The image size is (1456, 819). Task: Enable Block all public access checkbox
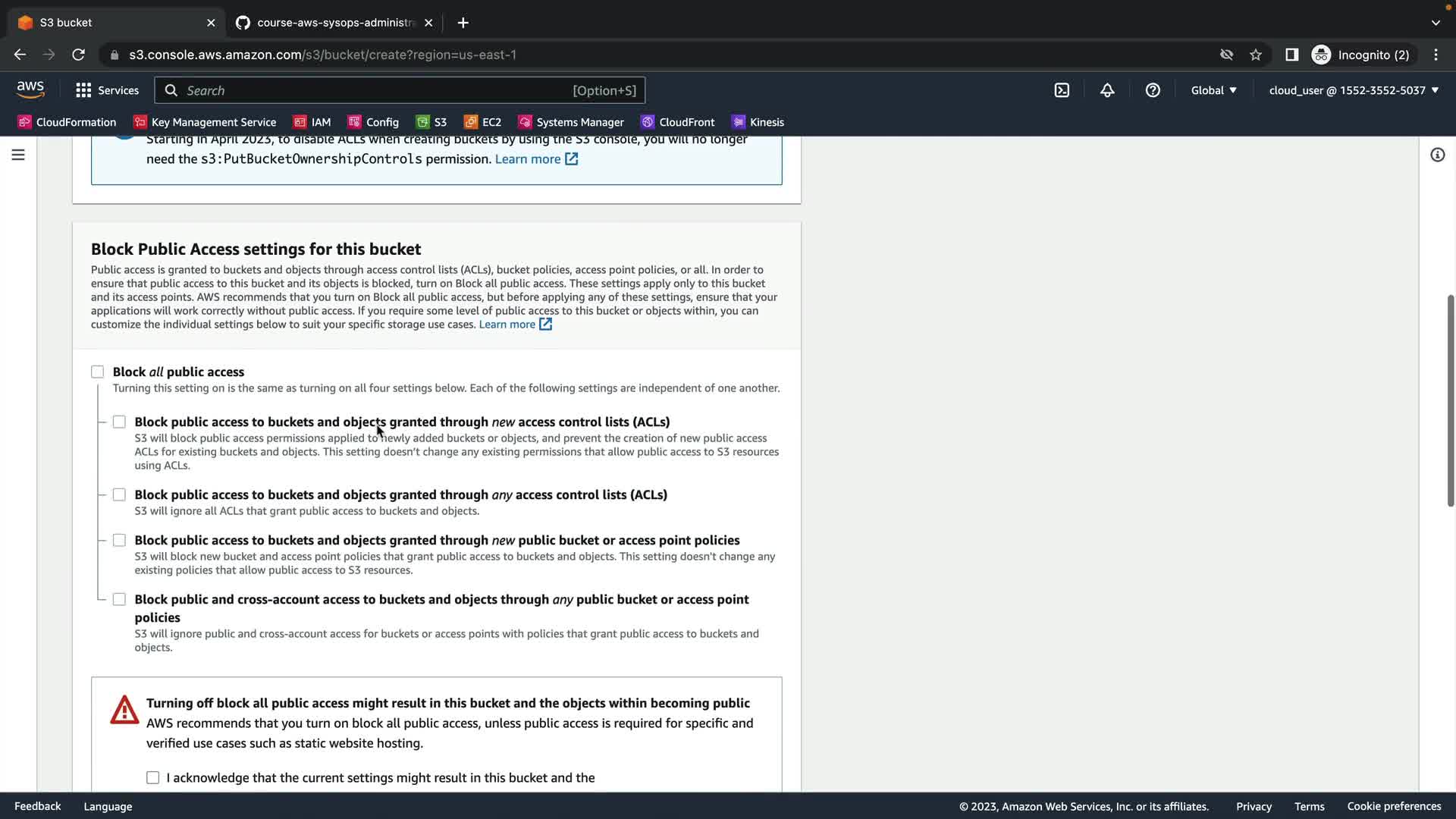tap(98, 372)
